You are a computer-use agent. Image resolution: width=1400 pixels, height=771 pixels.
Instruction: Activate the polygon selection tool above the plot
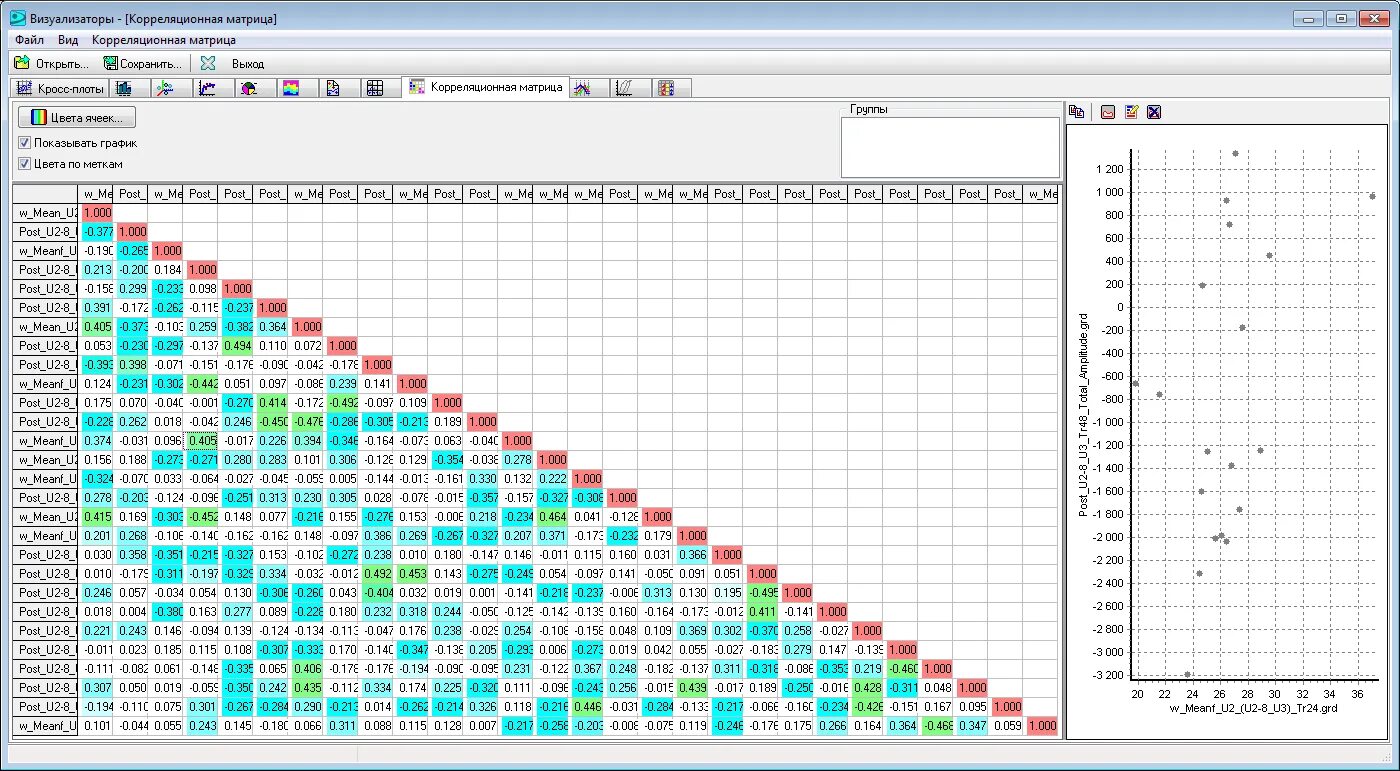[x=1108, y=112]
